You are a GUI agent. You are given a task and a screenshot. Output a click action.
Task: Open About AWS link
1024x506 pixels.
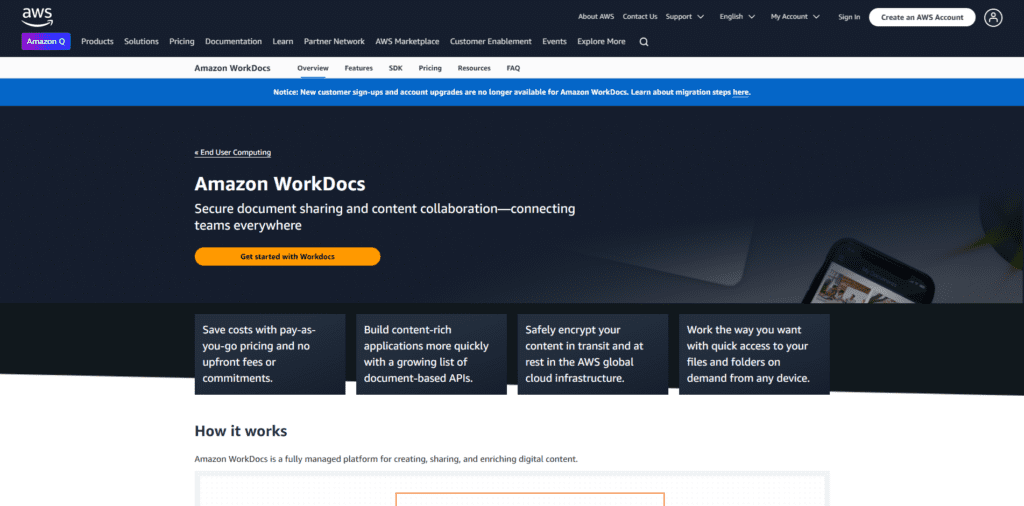tap(596, 17)
